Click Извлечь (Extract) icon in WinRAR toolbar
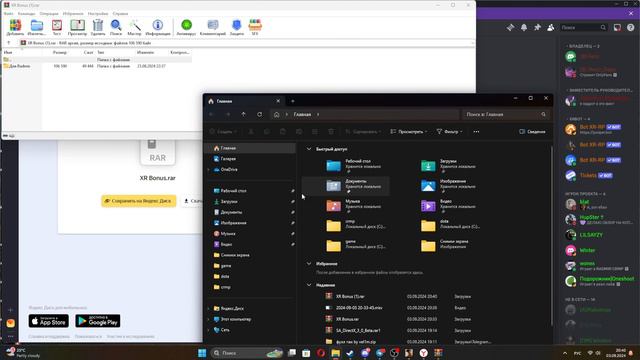This screenshot has height=360, width=640. pos(36,28)
